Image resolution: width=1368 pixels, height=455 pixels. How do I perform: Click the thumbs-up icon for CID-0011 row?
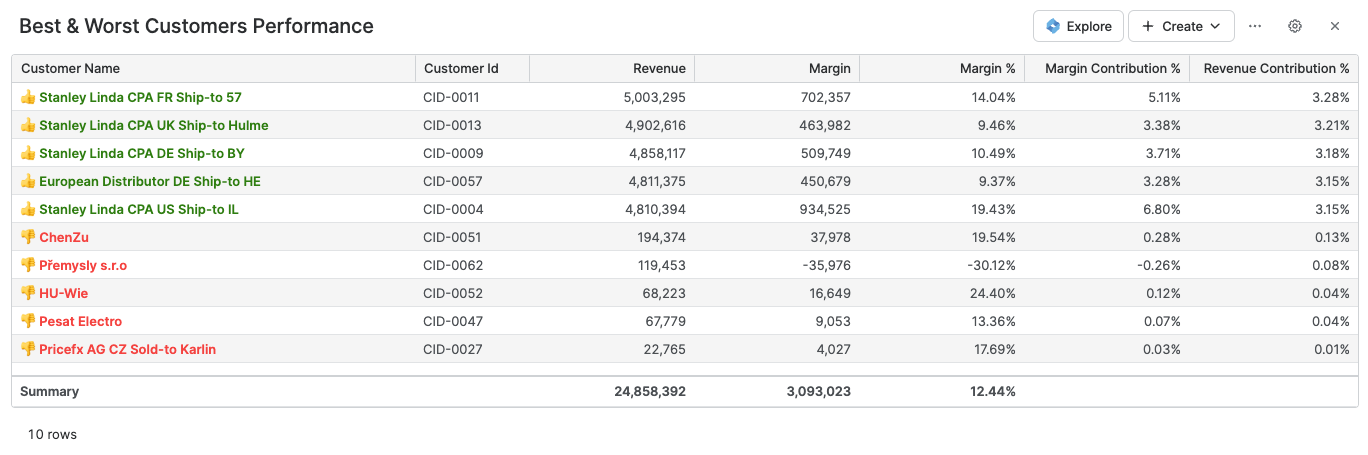[x=28, y=97]
